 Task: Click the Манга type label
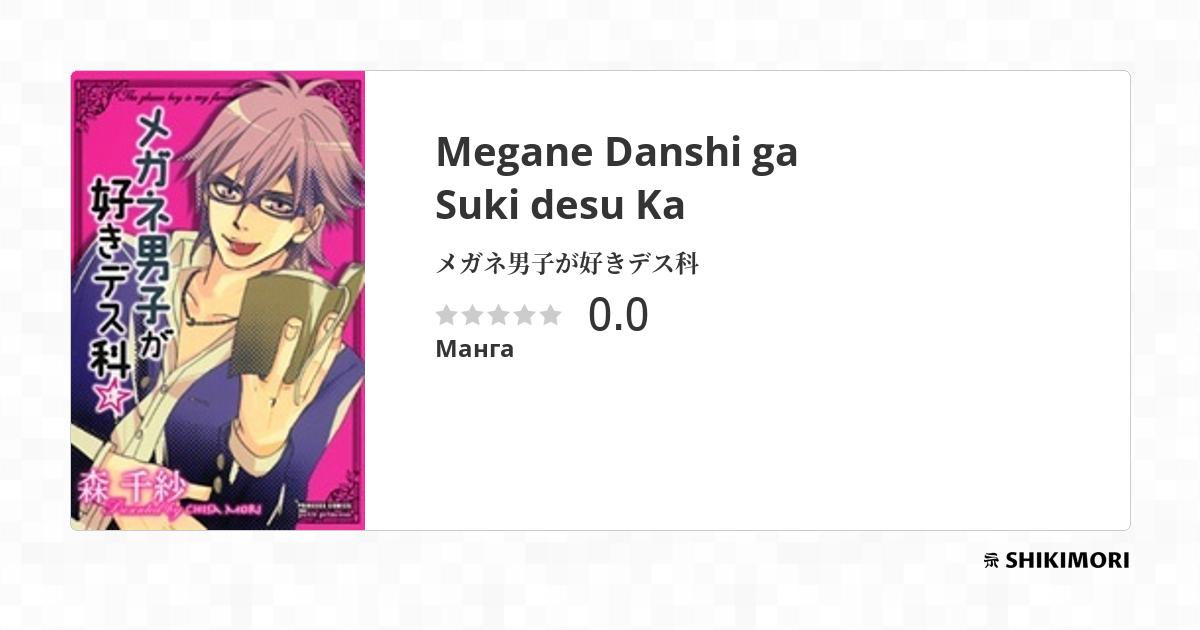click(475, 349)
